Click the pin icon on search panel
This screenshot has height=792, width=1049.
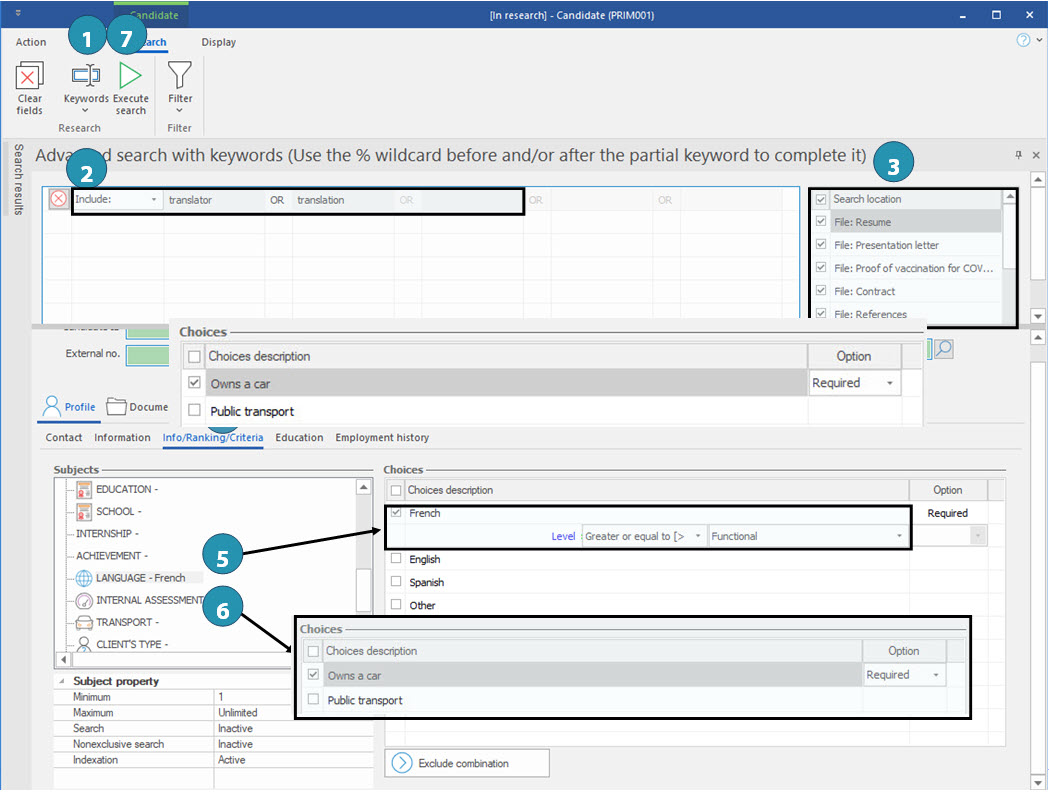coord(1019,155)
